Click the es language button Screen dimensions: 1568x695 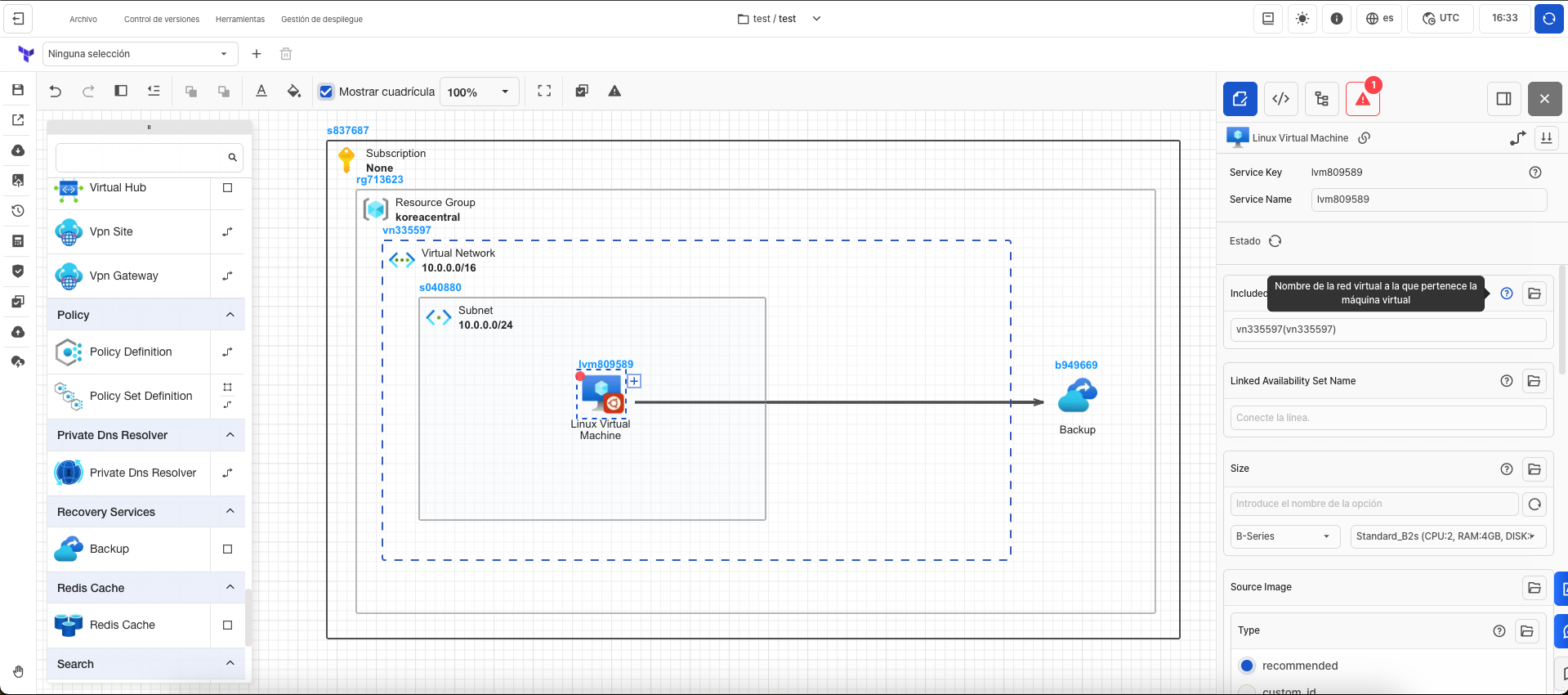pyautogui.click(x=1379, y=19)
